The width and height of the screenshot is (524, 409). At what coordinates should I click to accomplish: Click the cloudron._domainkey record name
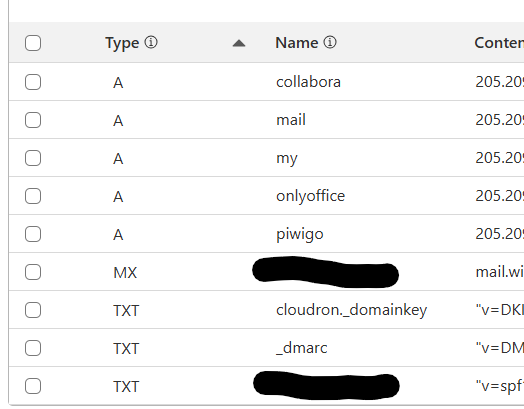pos(352,310)
